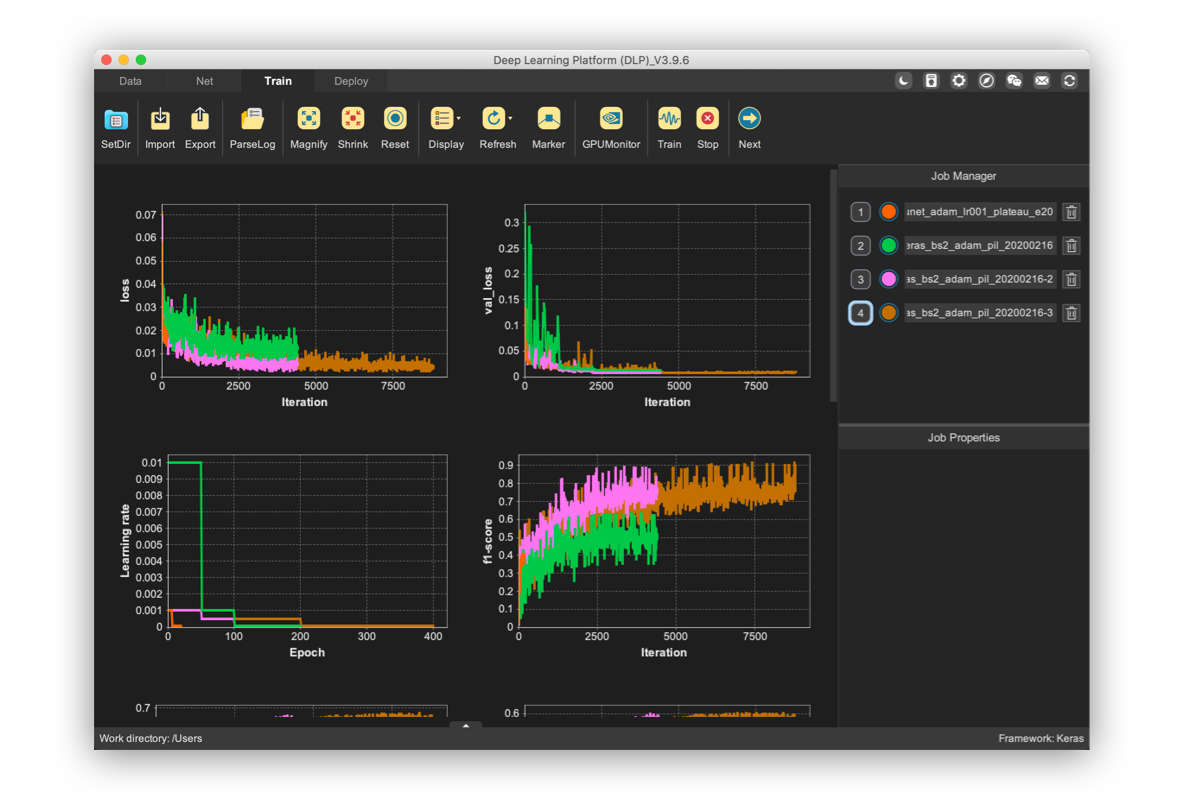Screen dimensions: 1182x802
Task: Click the ParseLog folder icon
Action: [x=252, y=119]
